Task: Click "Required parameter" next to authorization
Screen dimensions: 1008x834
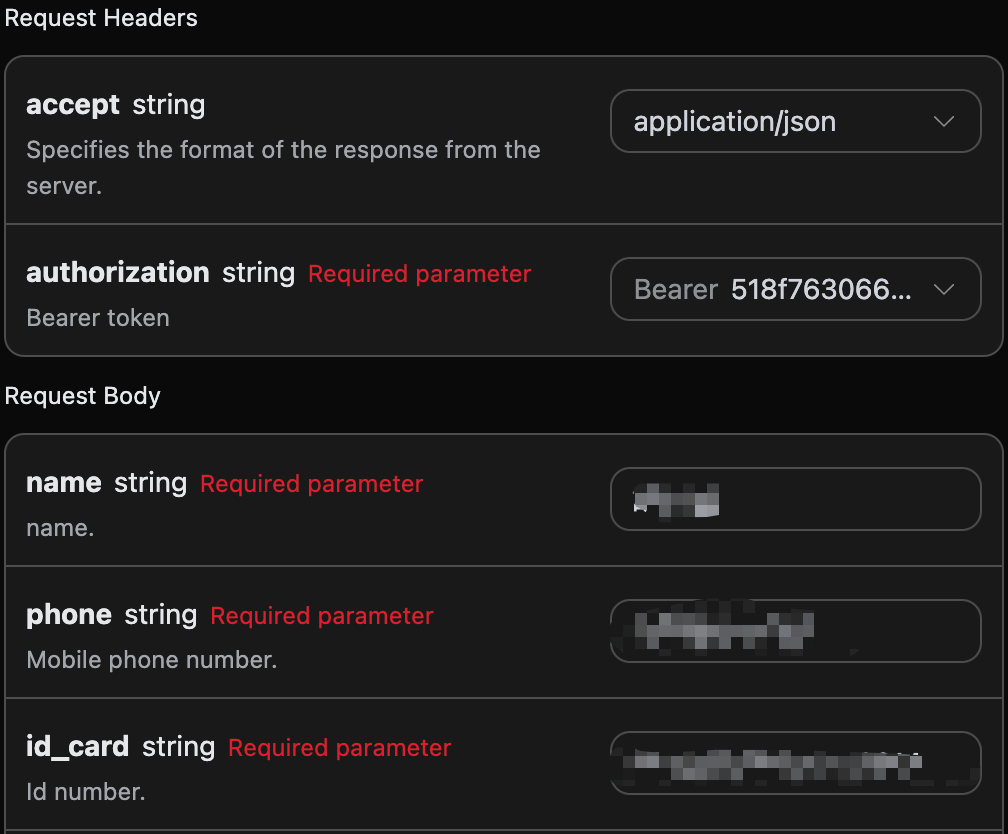Action: (x=419, y=274)
